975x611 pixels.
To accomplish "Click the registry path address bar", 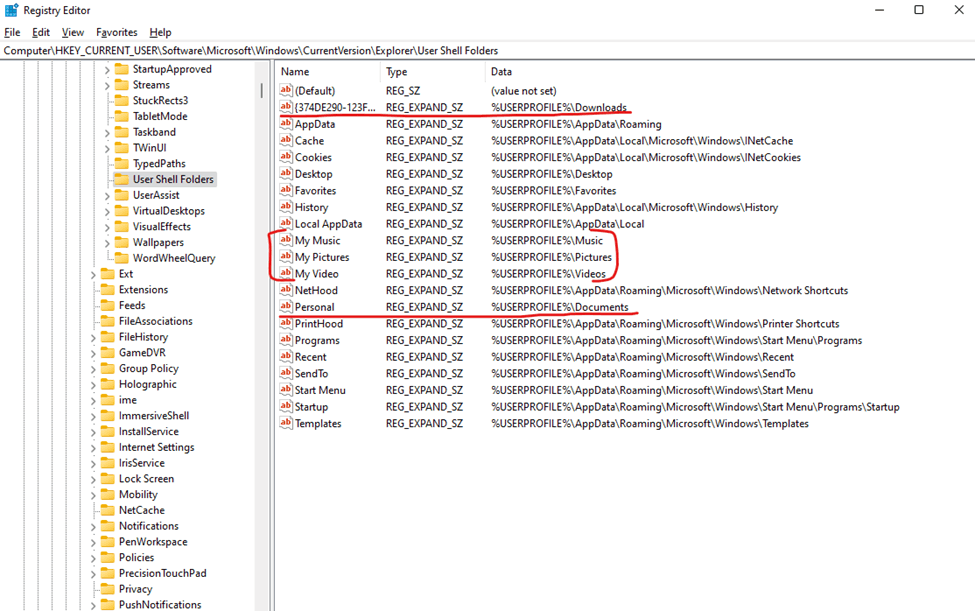I will click(x=488, y=50).
